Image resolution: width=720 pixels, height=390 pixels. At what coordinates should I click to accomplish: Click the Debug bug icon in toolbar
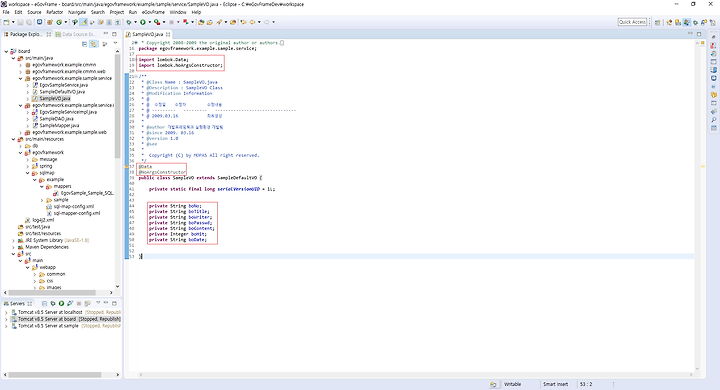point(129,22)
